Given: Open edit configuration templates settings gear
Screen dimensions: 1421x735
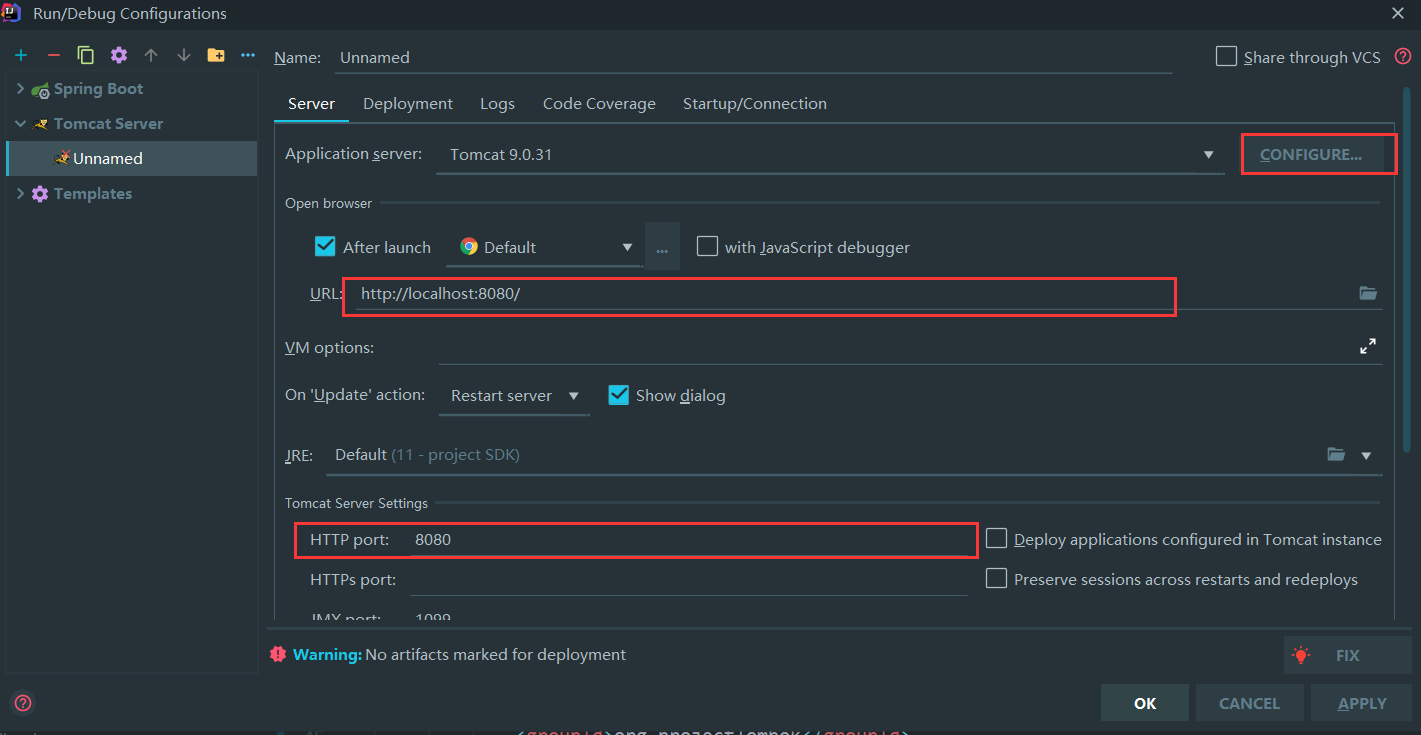Looking at the screenshot, I should coord(117,55).
